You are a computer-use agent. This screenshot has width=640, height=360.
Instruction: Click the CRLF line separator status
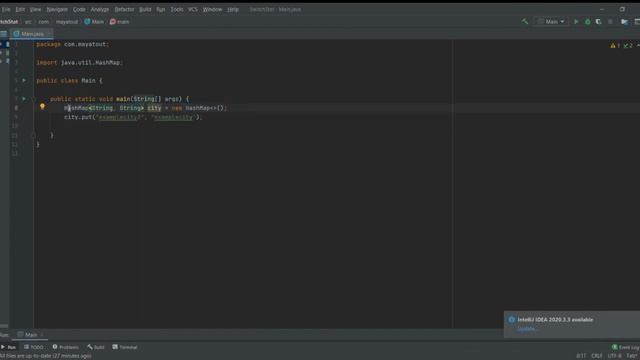[x=597, y=356]
